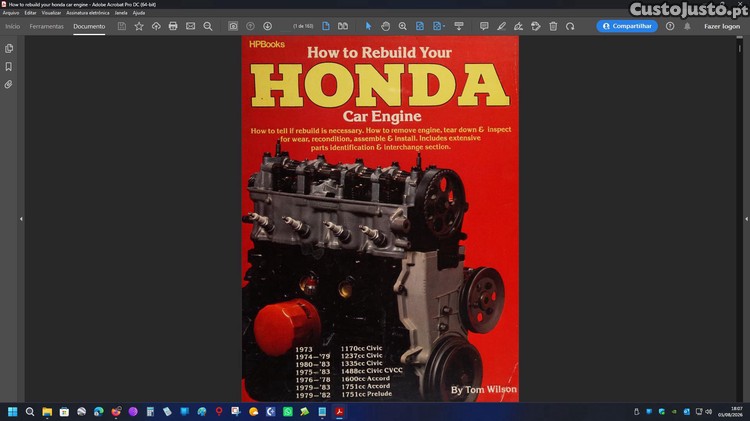Open the Arquivo menu

pyautogui.click(x=11, y=13)
